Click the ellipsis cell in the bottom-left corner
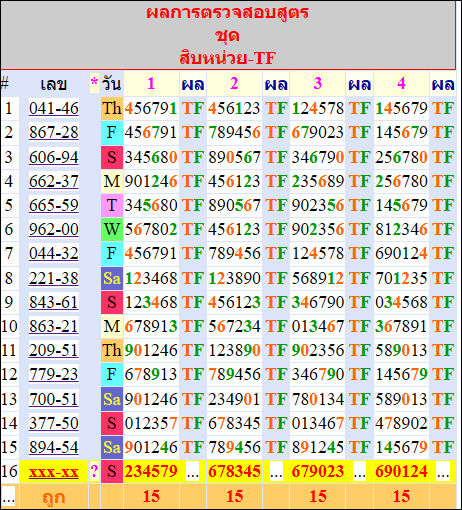This screenshot has height=510, width=462. (x=9, y=497)
